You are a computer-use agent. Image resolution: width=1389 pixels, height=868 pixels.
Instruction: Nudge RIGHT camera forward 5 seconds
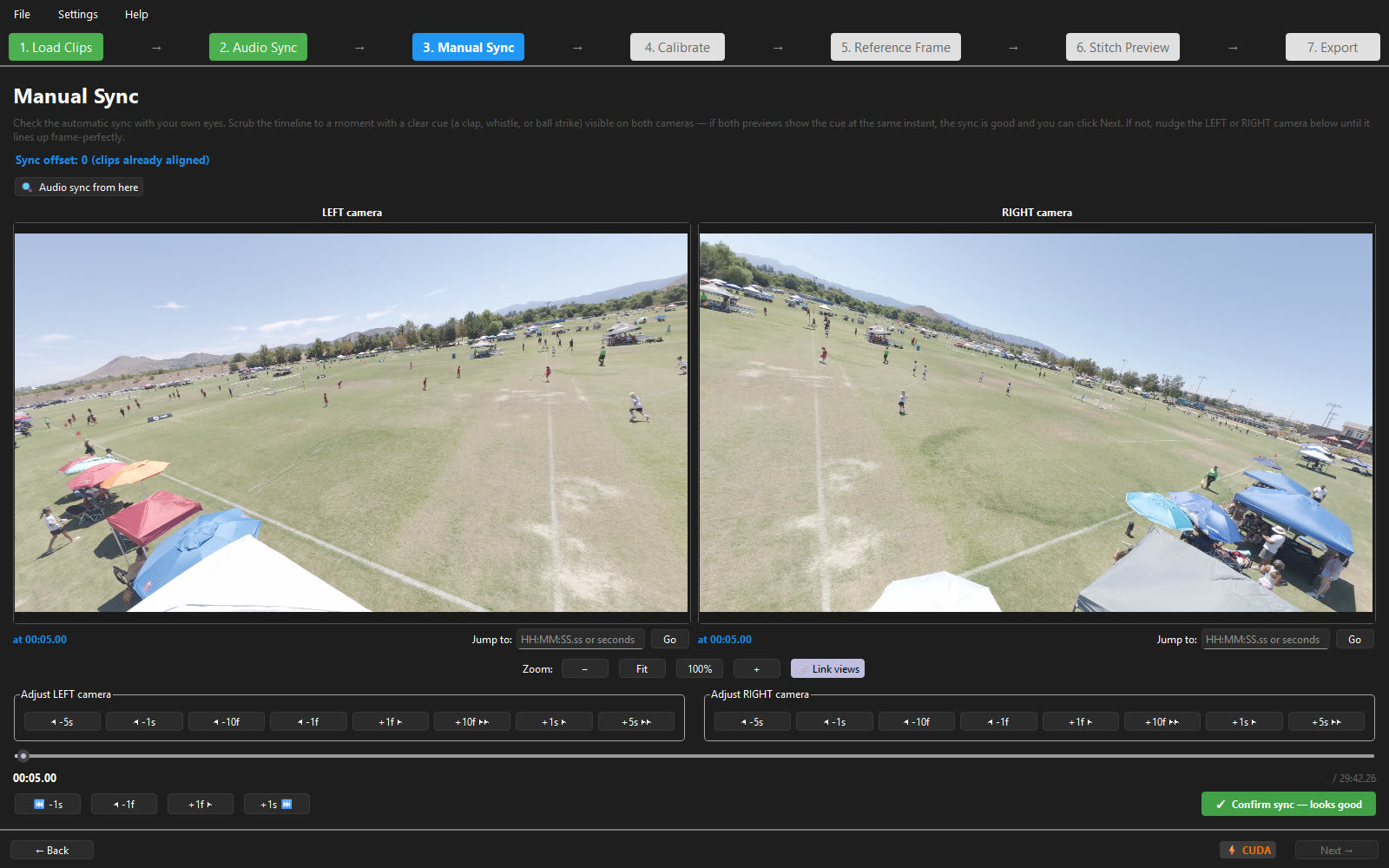pos(1326,721)
